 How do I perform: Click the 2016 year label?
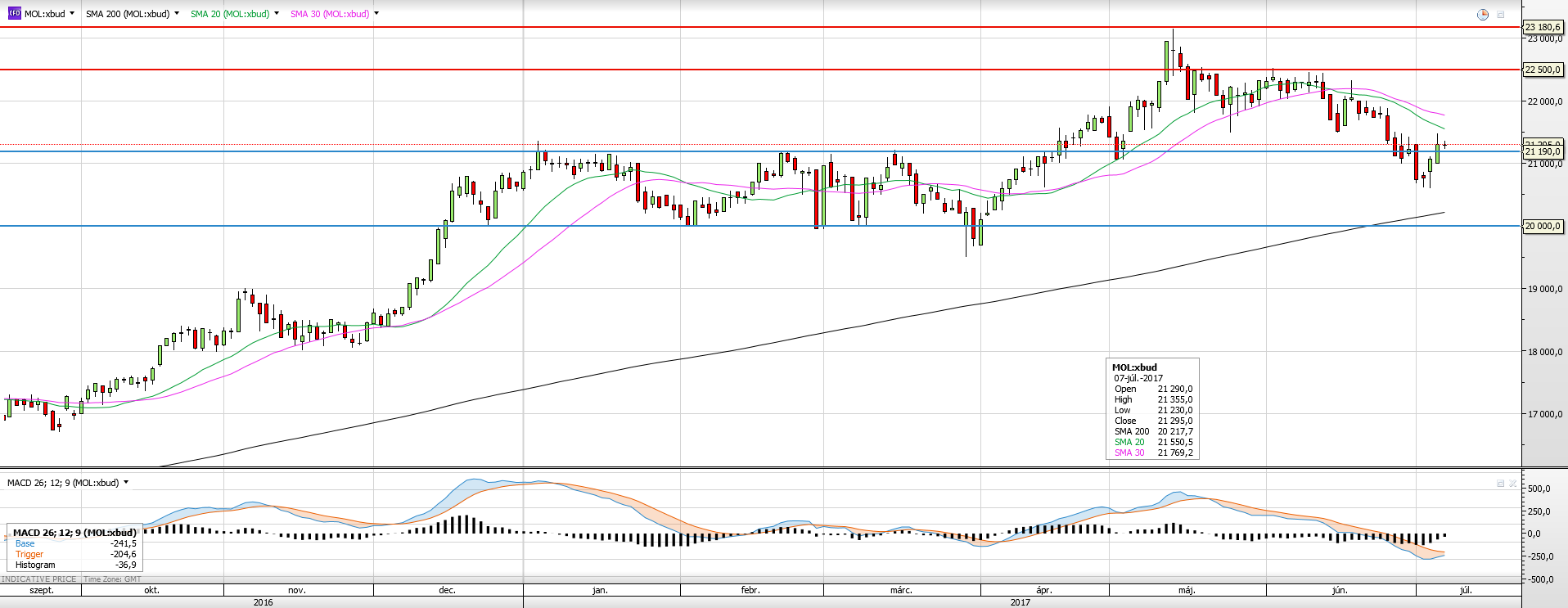tap(264, 602)
